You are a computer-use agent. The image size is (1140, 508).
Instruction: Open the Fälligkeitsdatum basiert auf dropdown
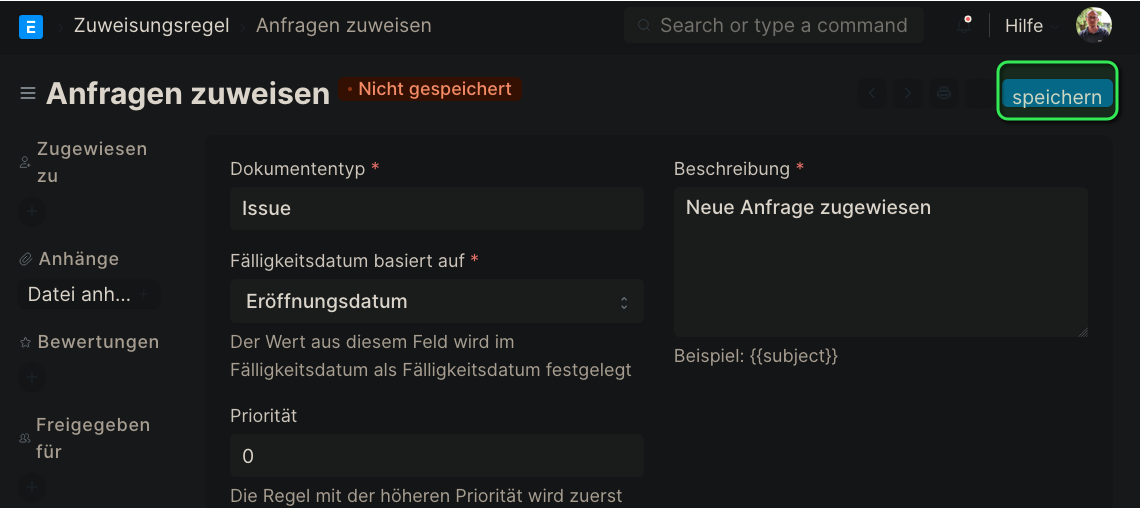point(436,301)
